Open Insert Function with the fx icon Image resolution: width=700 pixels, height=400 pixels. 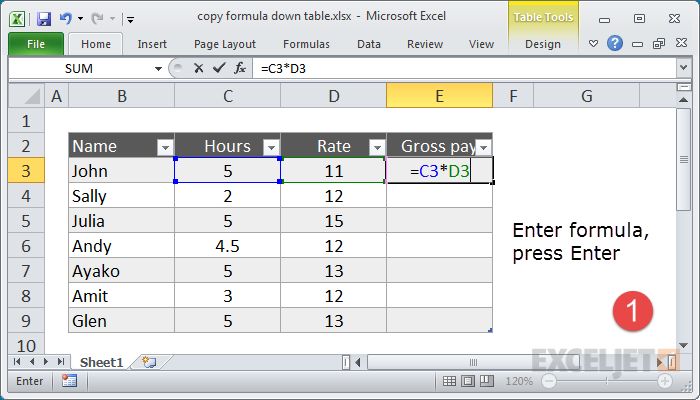[x=240, y=68]
